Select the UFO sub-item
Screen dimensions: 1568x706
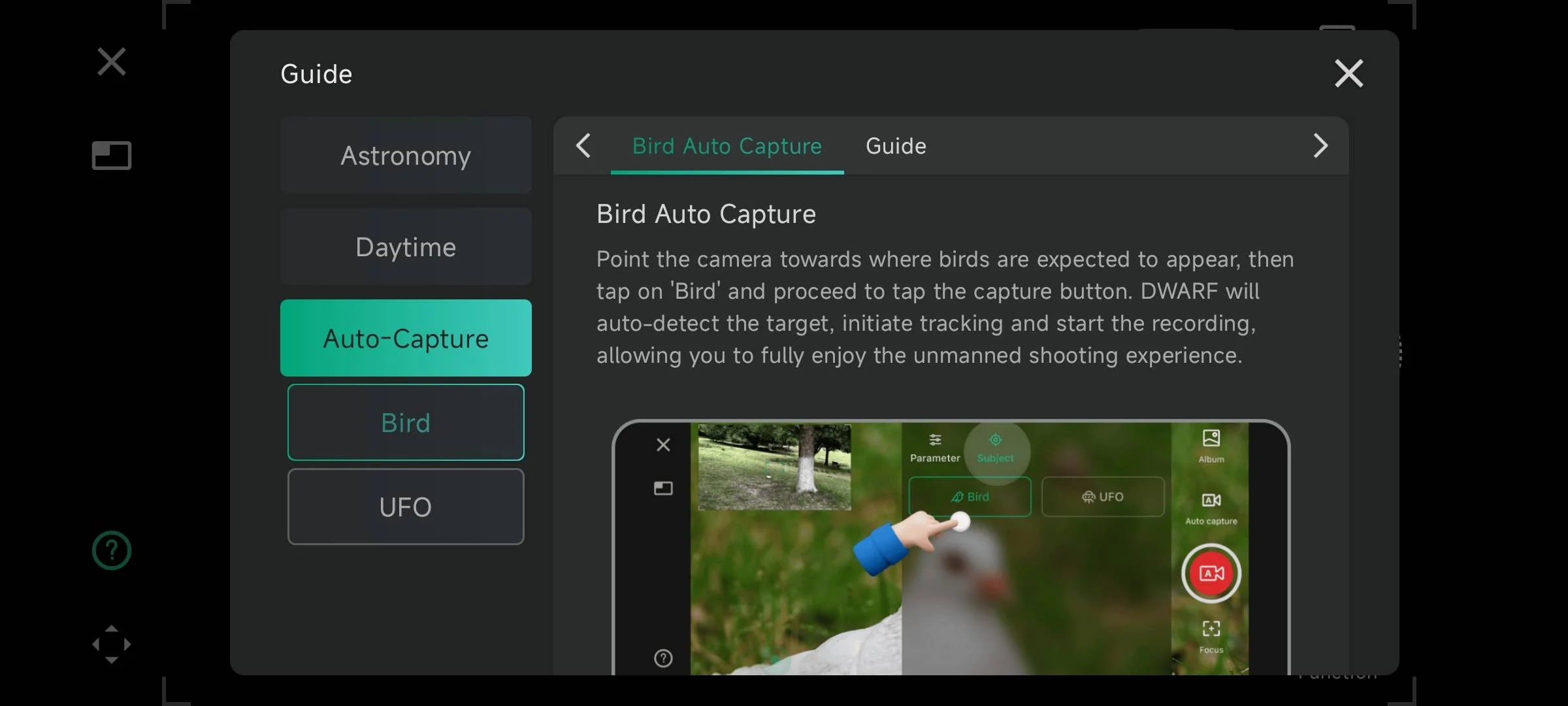pyautogui.click(x=406, y=507)
